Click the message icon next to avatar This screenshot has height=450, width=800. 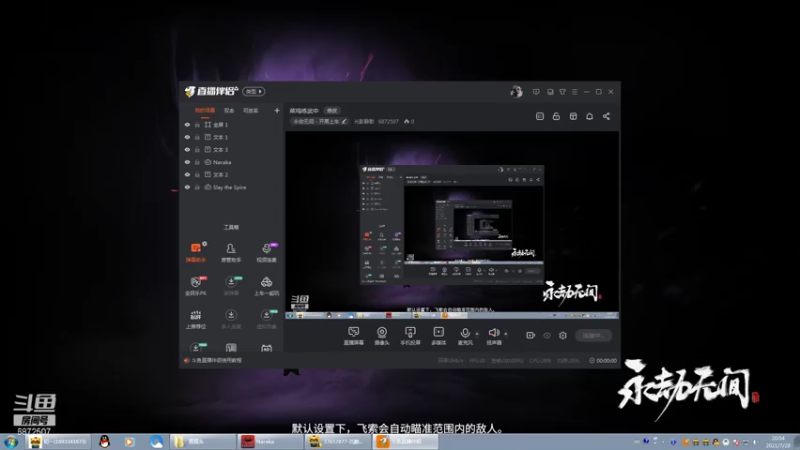536,92
